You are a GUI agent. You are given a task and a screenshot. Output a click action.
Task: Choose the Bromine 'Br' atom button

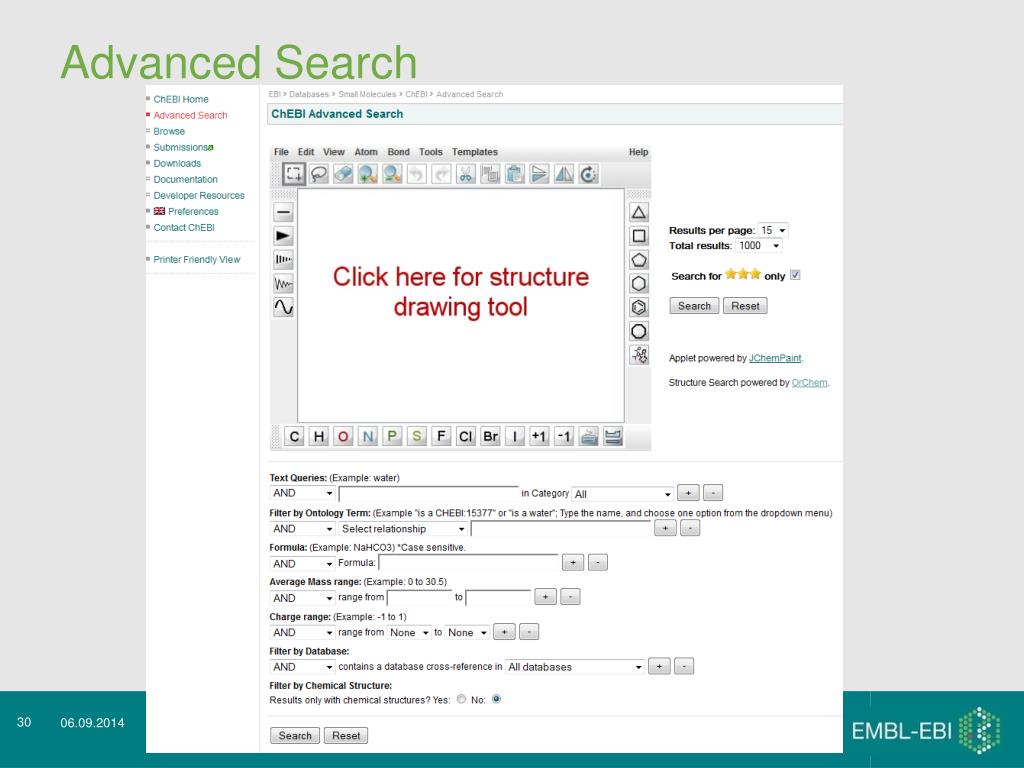490,436
